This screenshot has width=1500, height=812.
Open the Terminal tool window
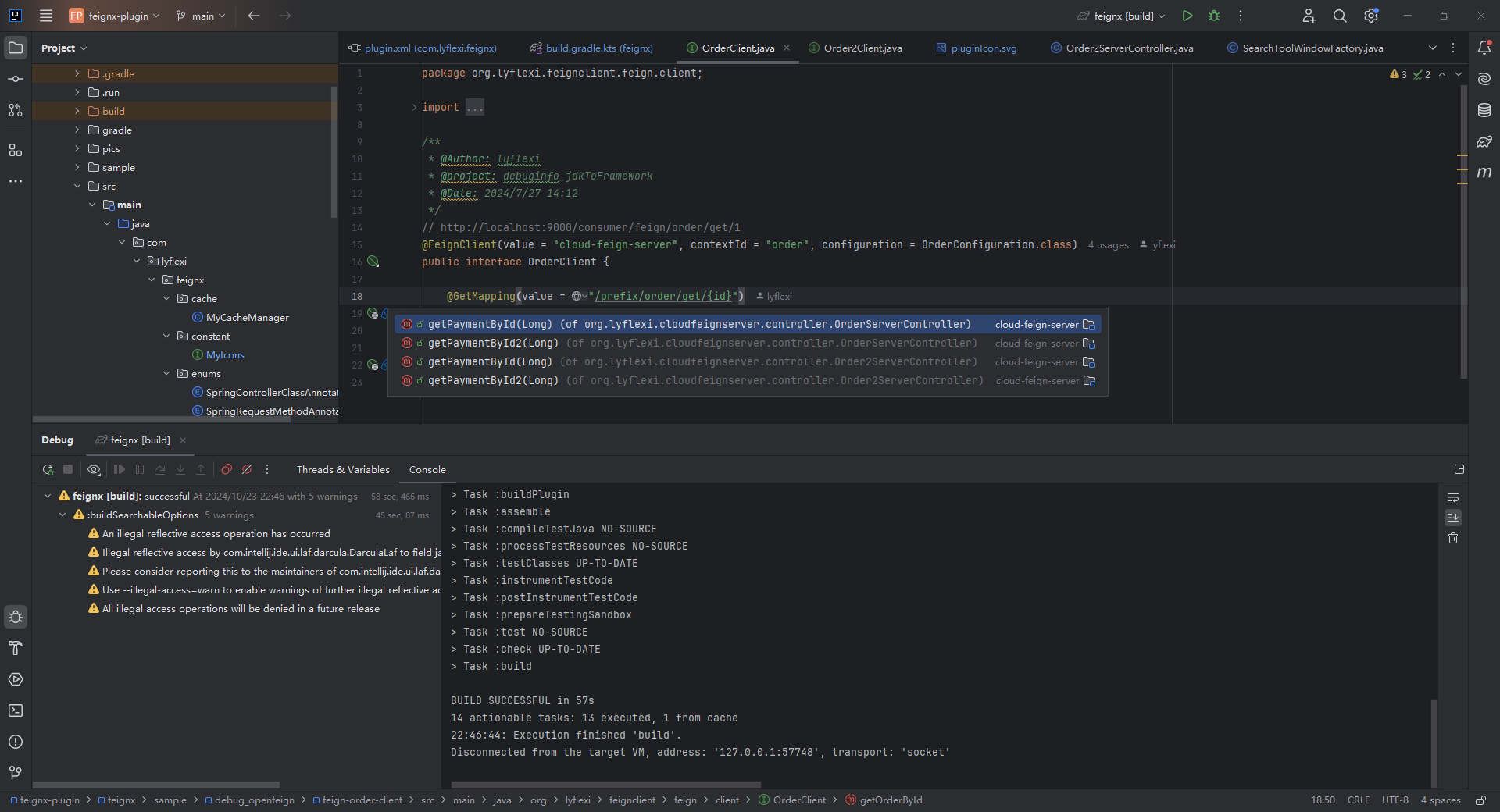(x=16, y=710)
